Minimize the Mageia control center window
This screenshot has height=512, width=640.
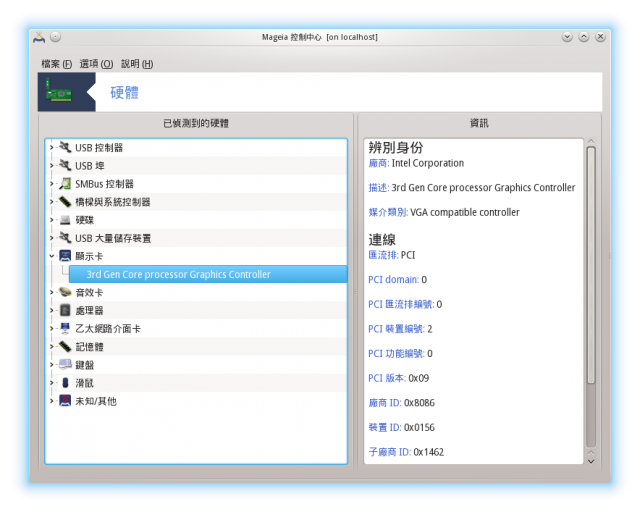[x=567, y=37]
